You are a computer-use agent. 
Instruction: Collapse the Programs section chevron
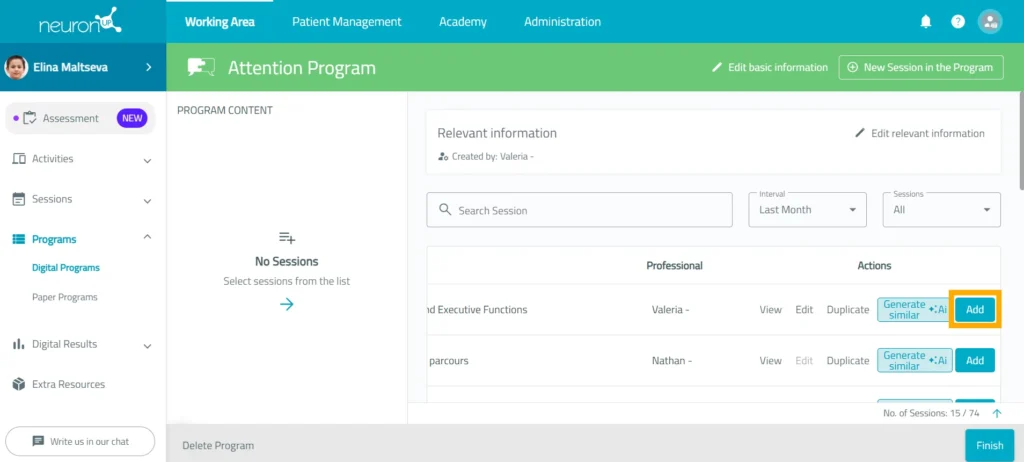[148, 237]
